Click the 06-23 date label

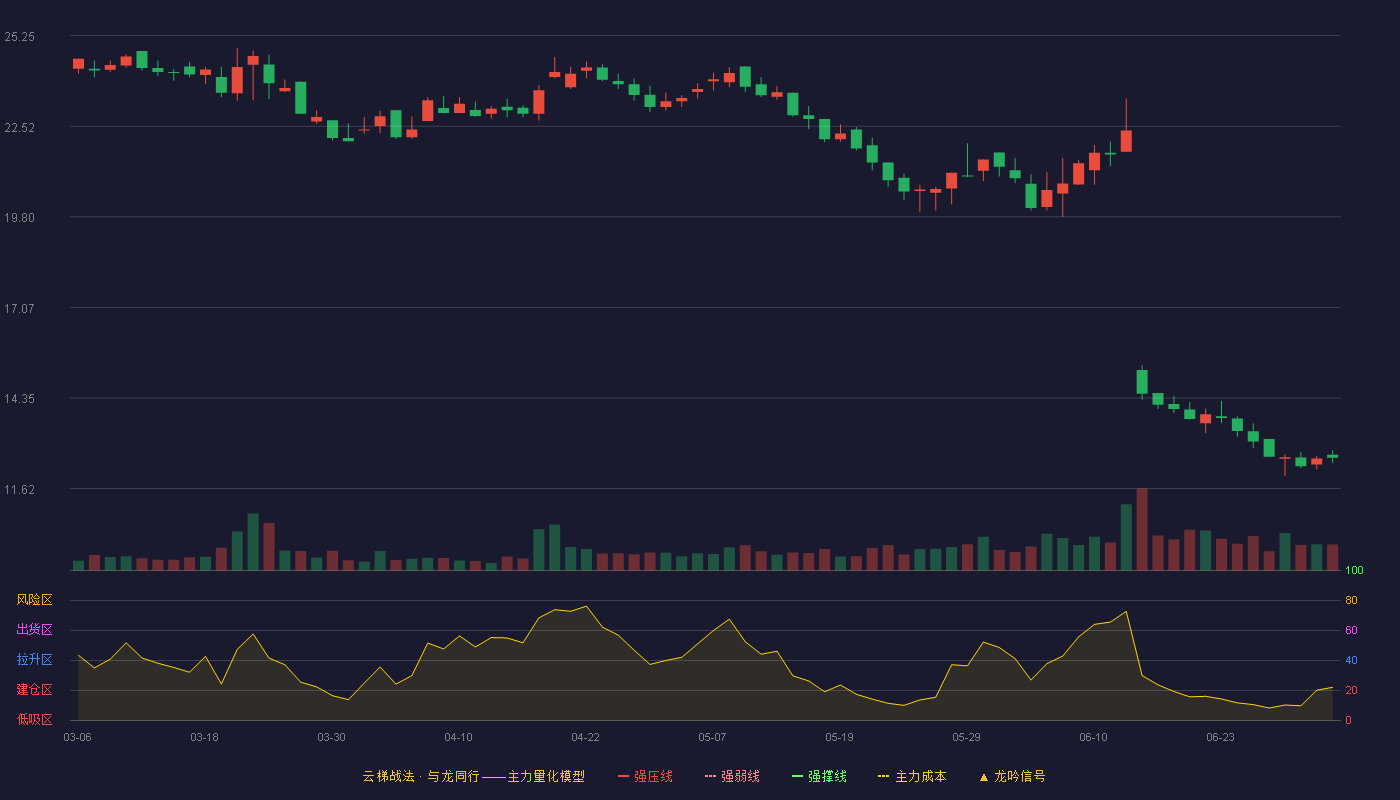[x=1220, y=737]
